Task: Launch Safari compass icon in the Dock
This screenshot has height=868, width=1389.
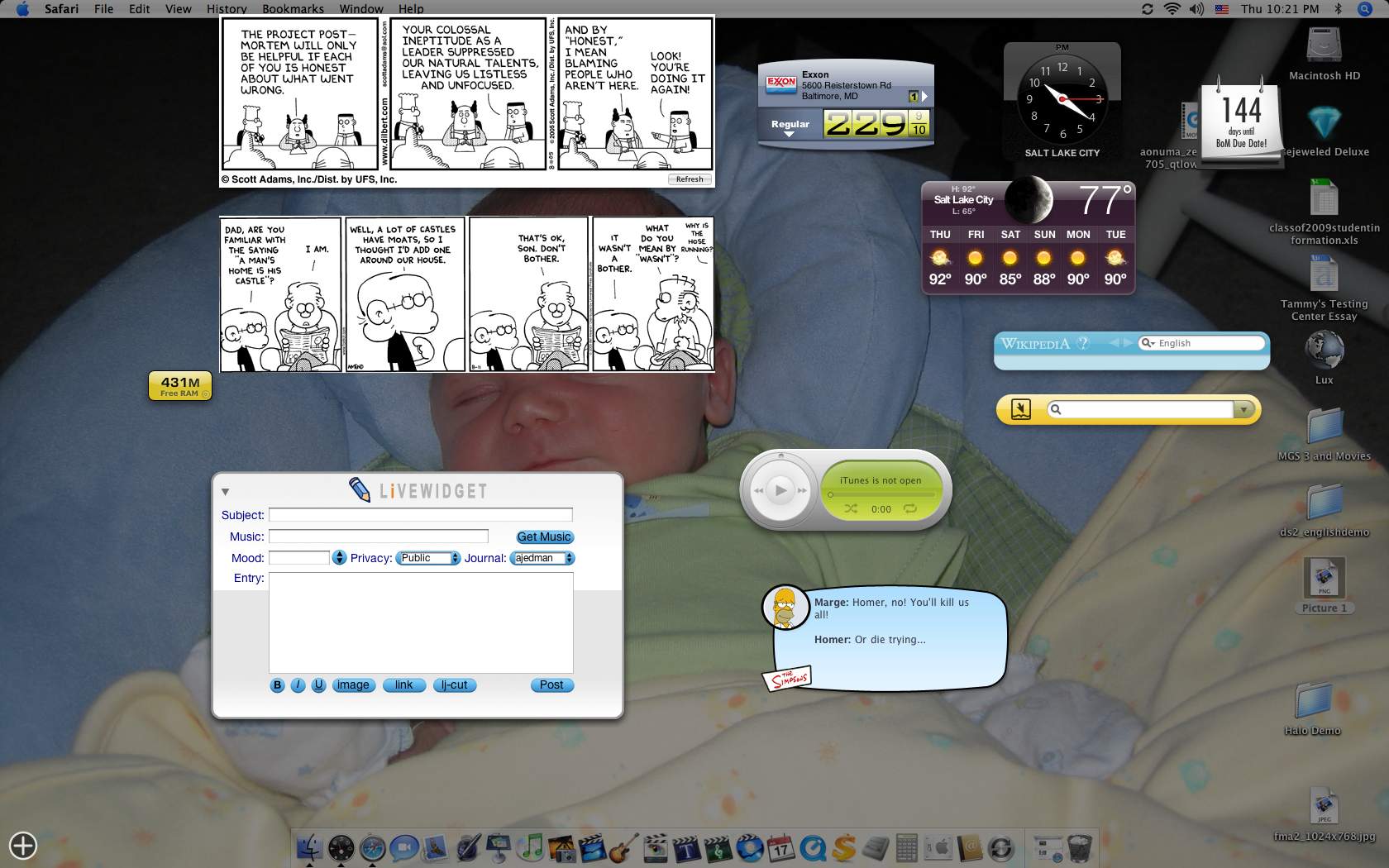Action: pyautogui.click(x=372, y=847)
